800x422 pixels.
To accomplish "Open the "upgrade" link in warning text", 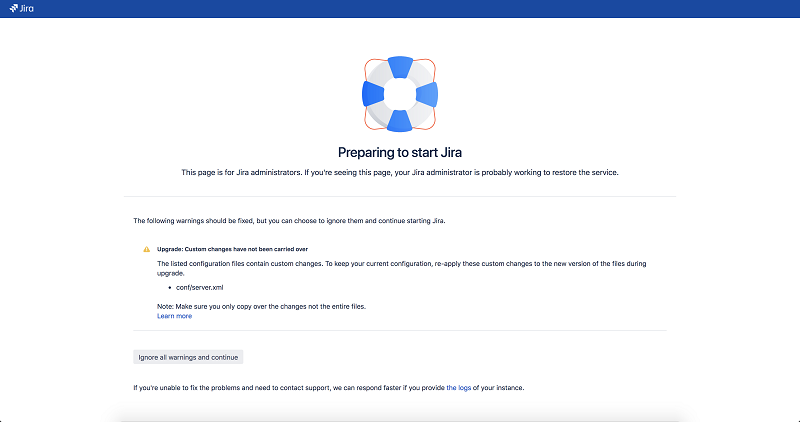I will 170,272.
